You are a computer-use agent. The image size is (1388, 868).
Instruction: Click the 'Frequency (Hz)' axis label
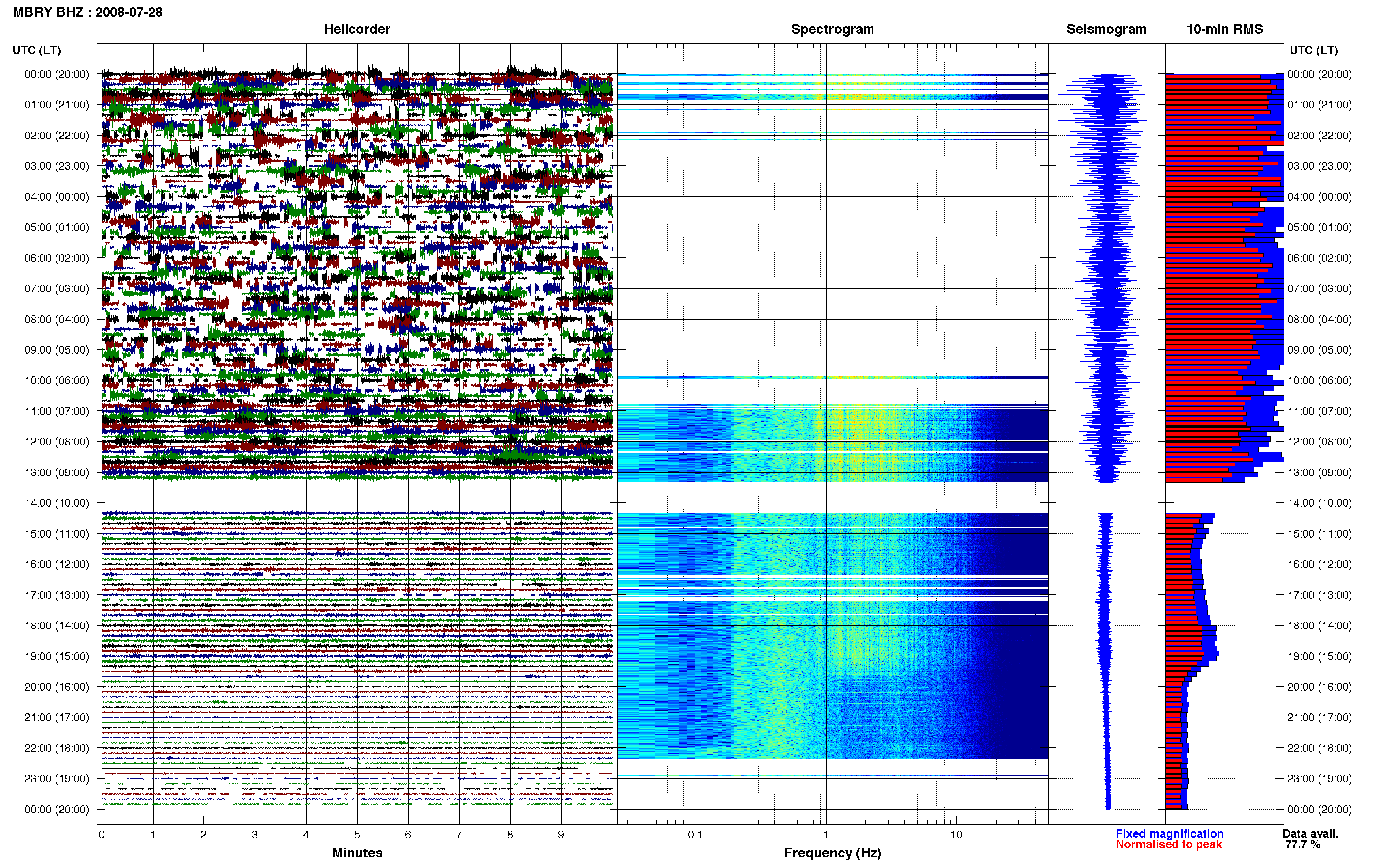(832, 853)
